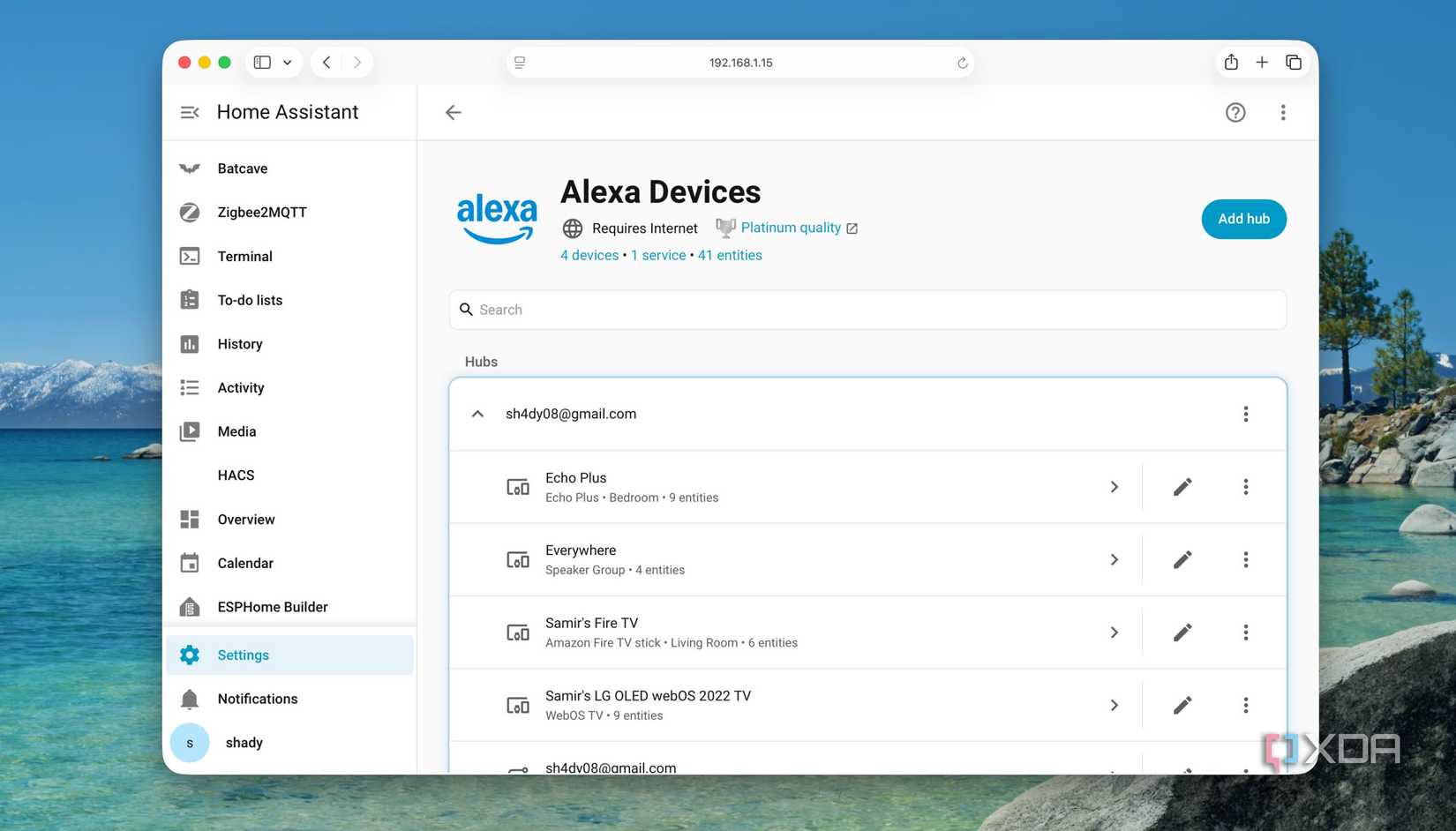Open Samir's LG OLED webOS TV chevron

click(1115, 705)
